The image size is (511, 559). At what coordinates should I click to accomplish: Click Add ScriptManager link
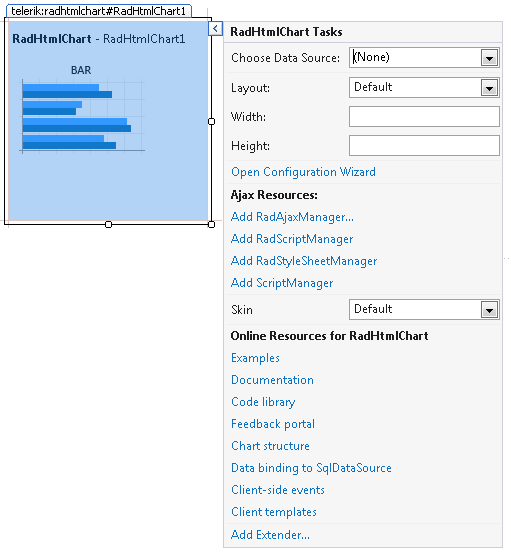282,283
